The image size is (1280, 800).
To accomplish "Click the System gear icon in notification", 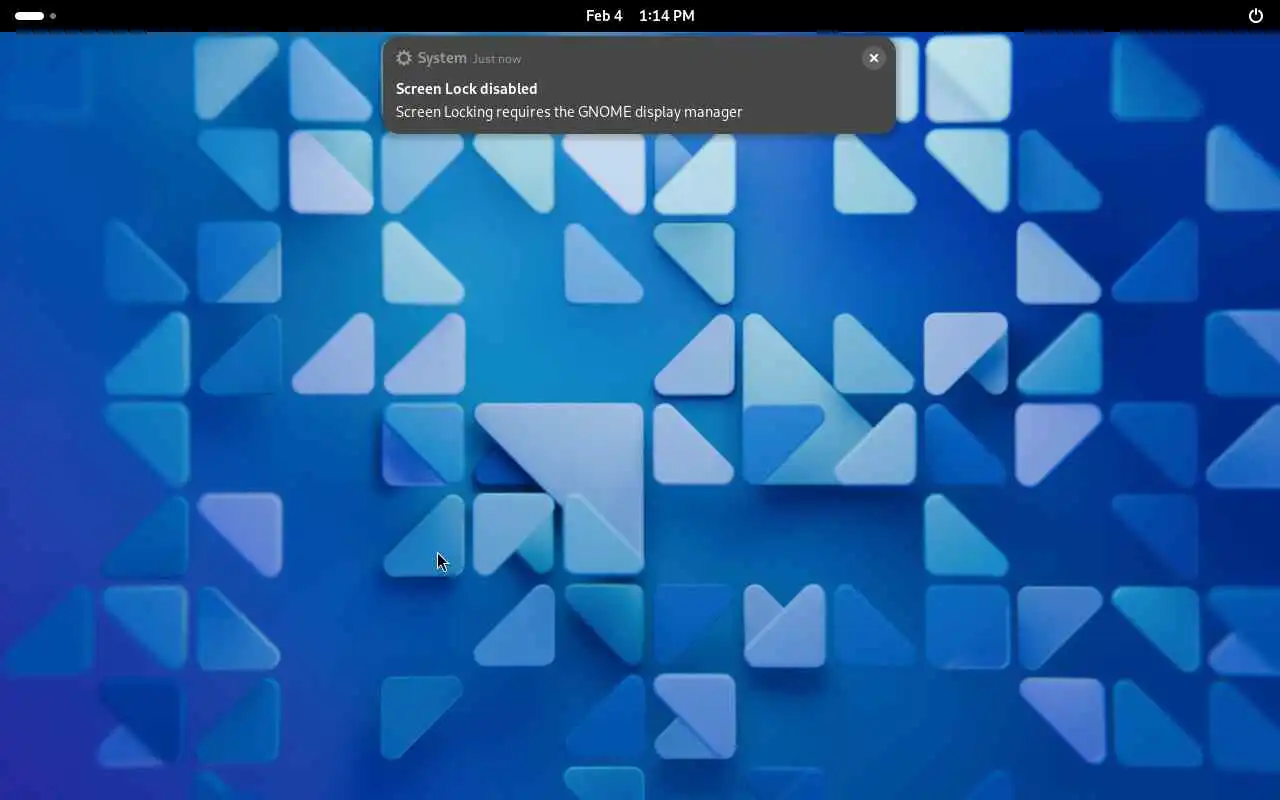I will [404, 58].
